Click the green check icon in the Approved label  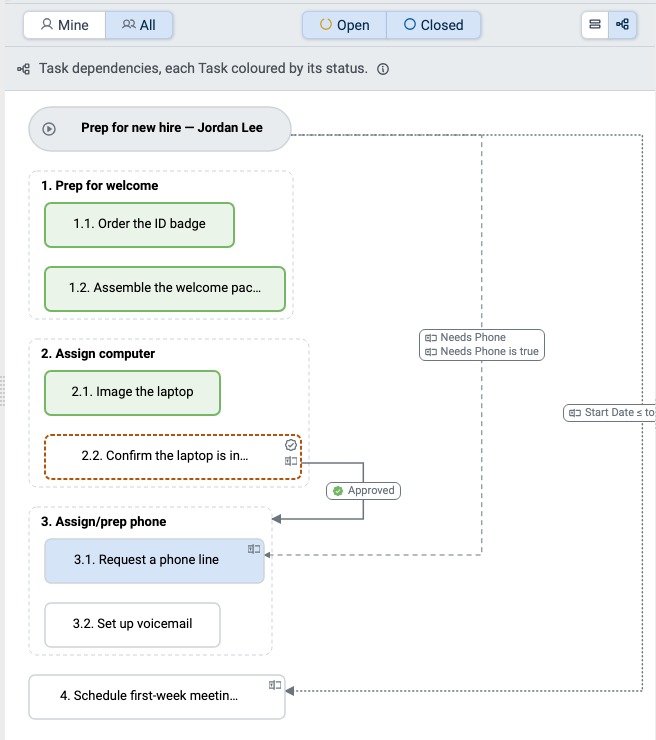pyautogui.click(x=337, y=491)
